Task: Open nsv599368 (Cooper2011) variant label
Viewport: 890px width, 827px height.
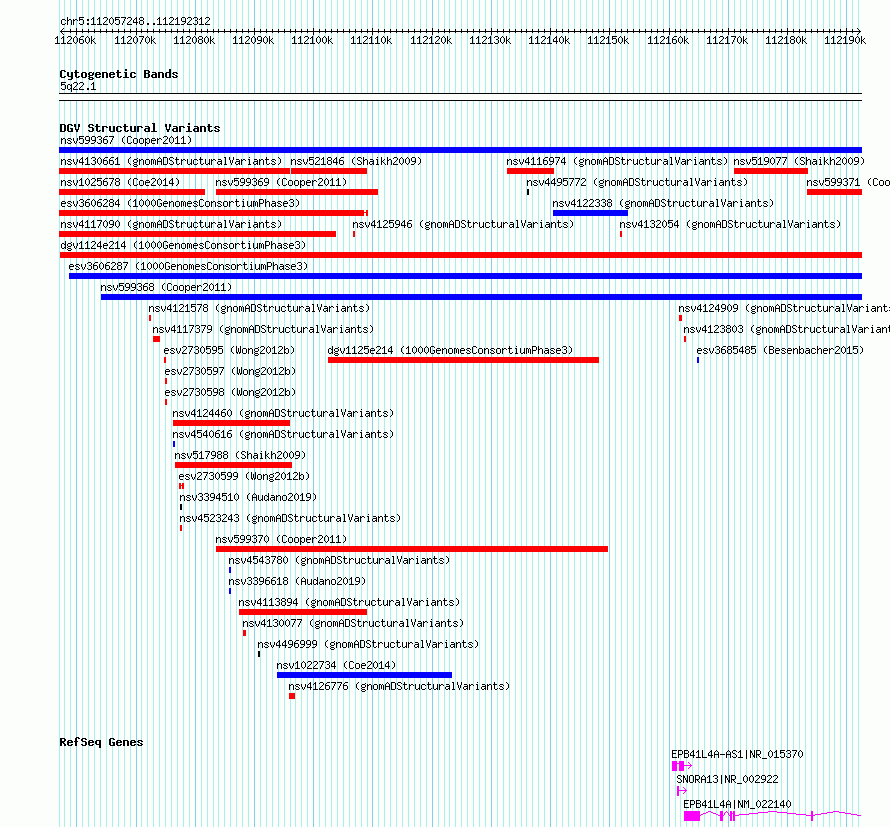Action: point(166,287)
